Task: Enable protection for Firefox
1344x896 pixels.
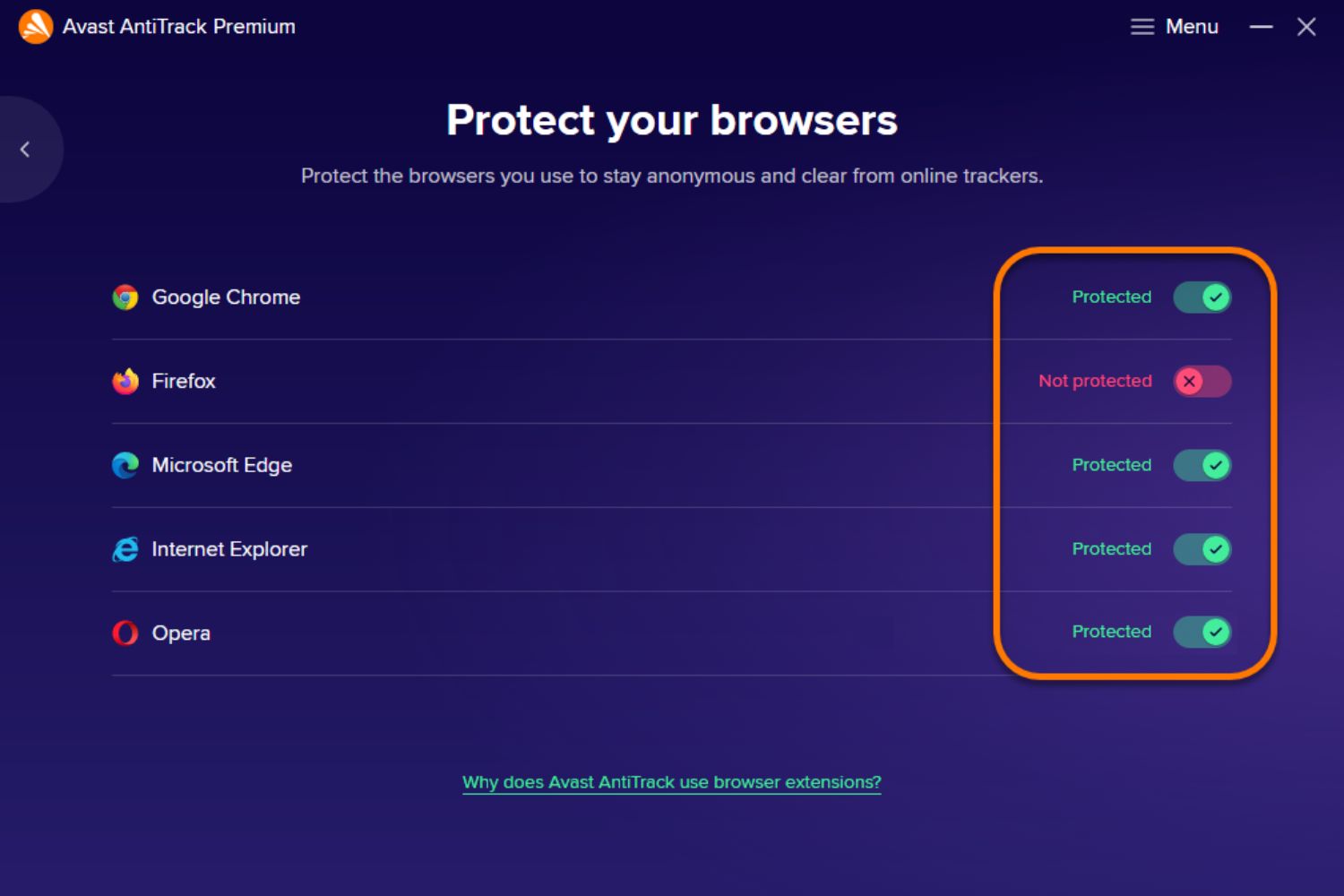Action: click(x=1202, y=381)
